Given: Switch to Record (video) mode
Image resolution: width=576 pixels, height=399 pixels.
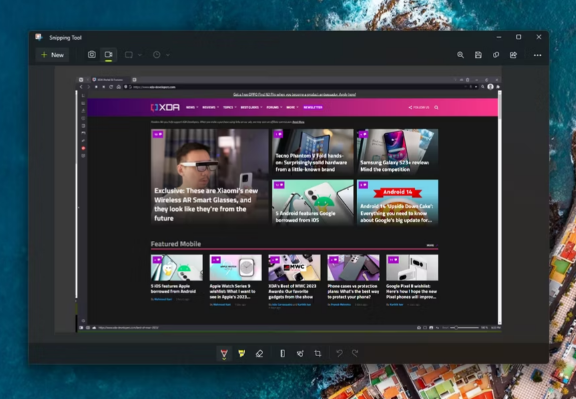Looking at the screenshot, I should (x=108, y=55).
